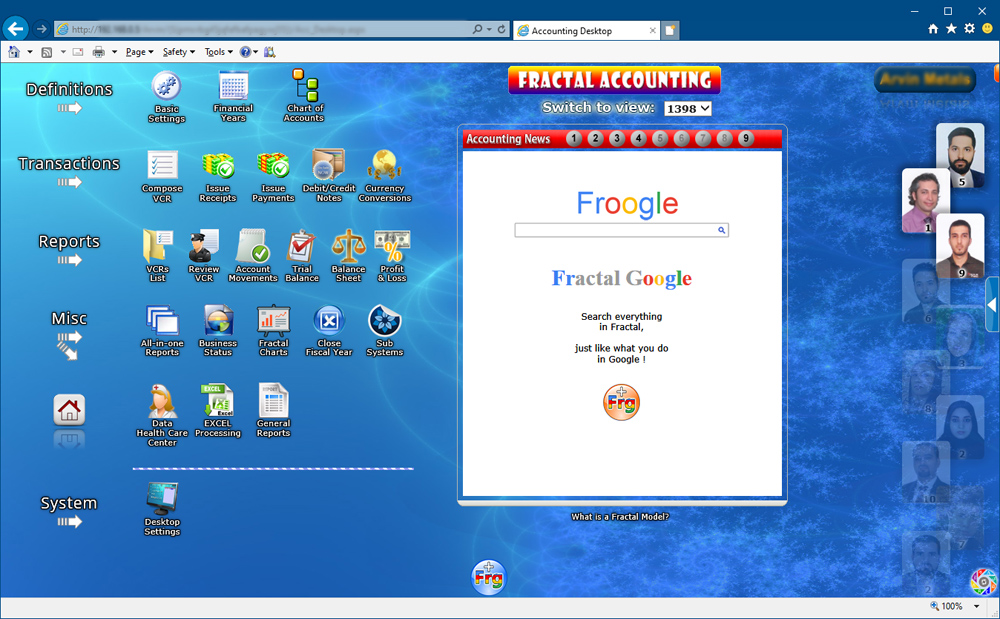Open Issue Payments icon
The height and width of the screenshot is (619, 1000).
pyautogui.click(x=273, y=165)
